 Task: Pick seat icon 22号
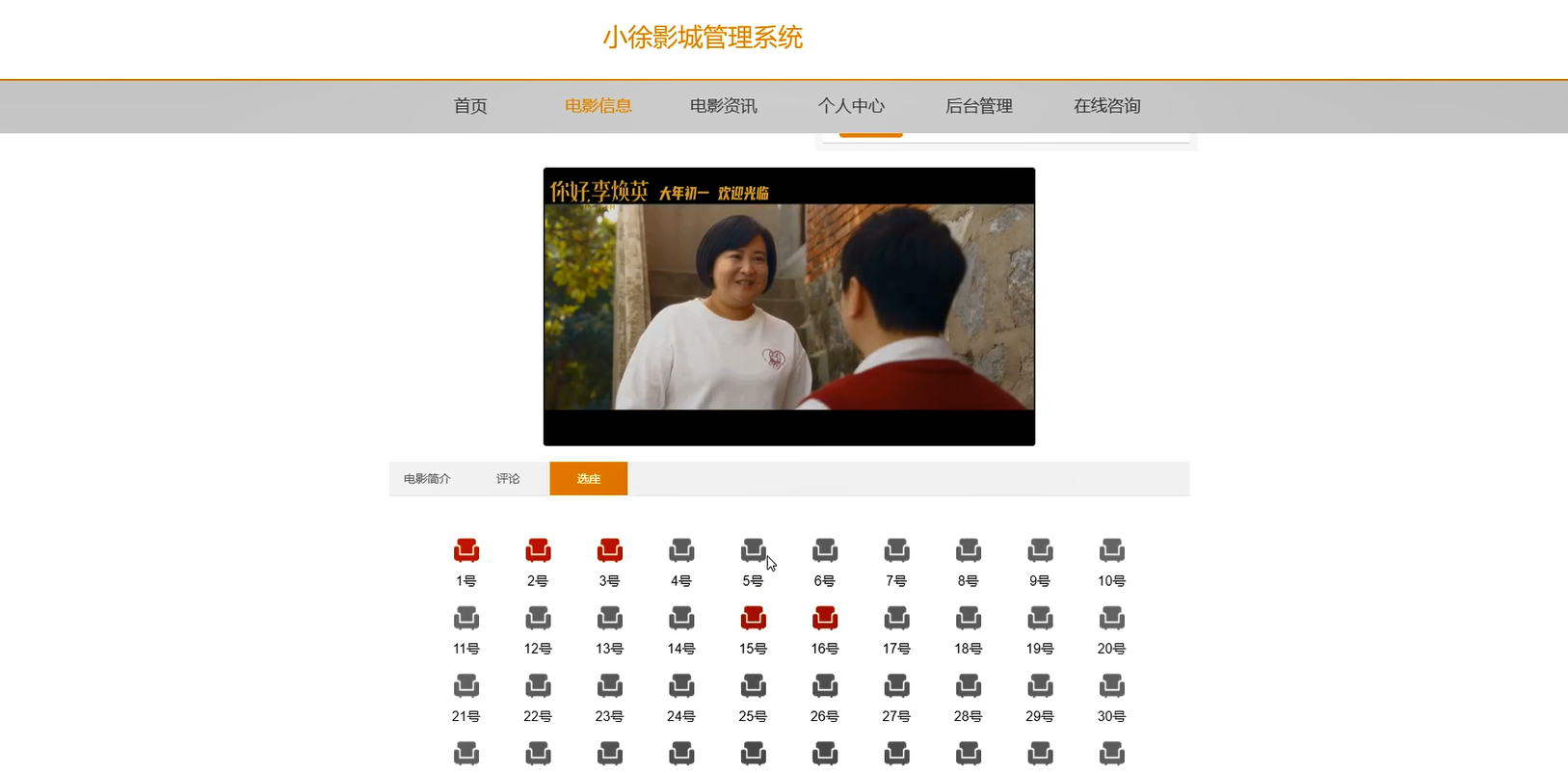point(538,685)
